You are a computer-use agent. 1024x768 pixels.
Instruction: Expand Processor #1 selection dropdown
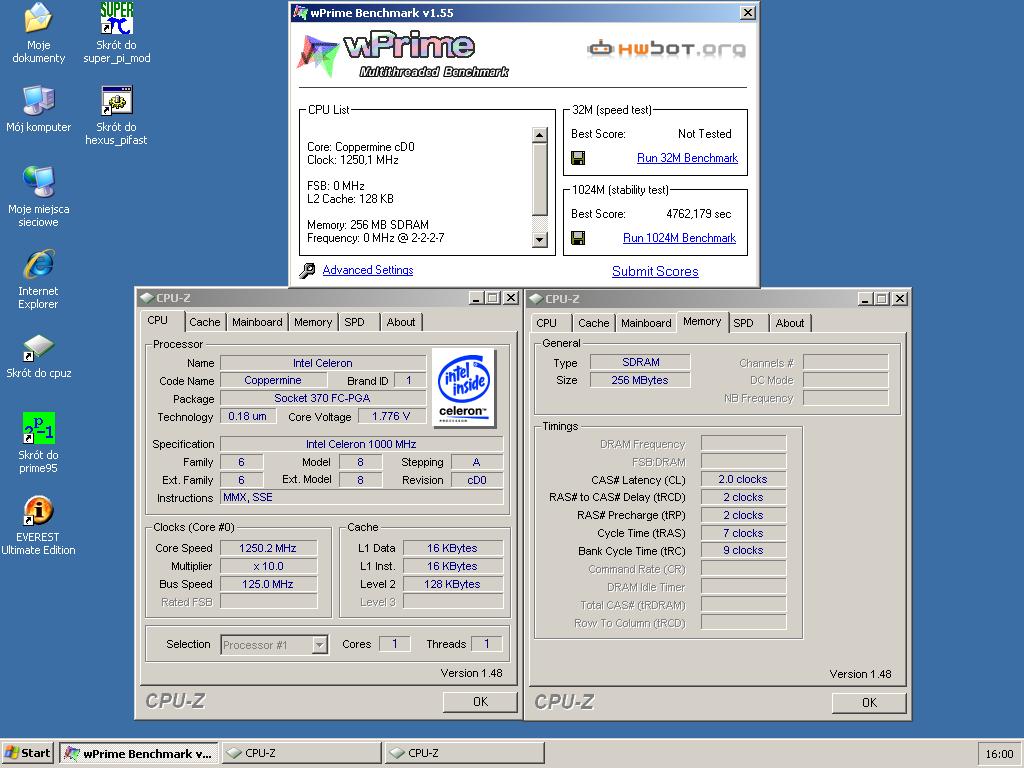pos(319,645)
